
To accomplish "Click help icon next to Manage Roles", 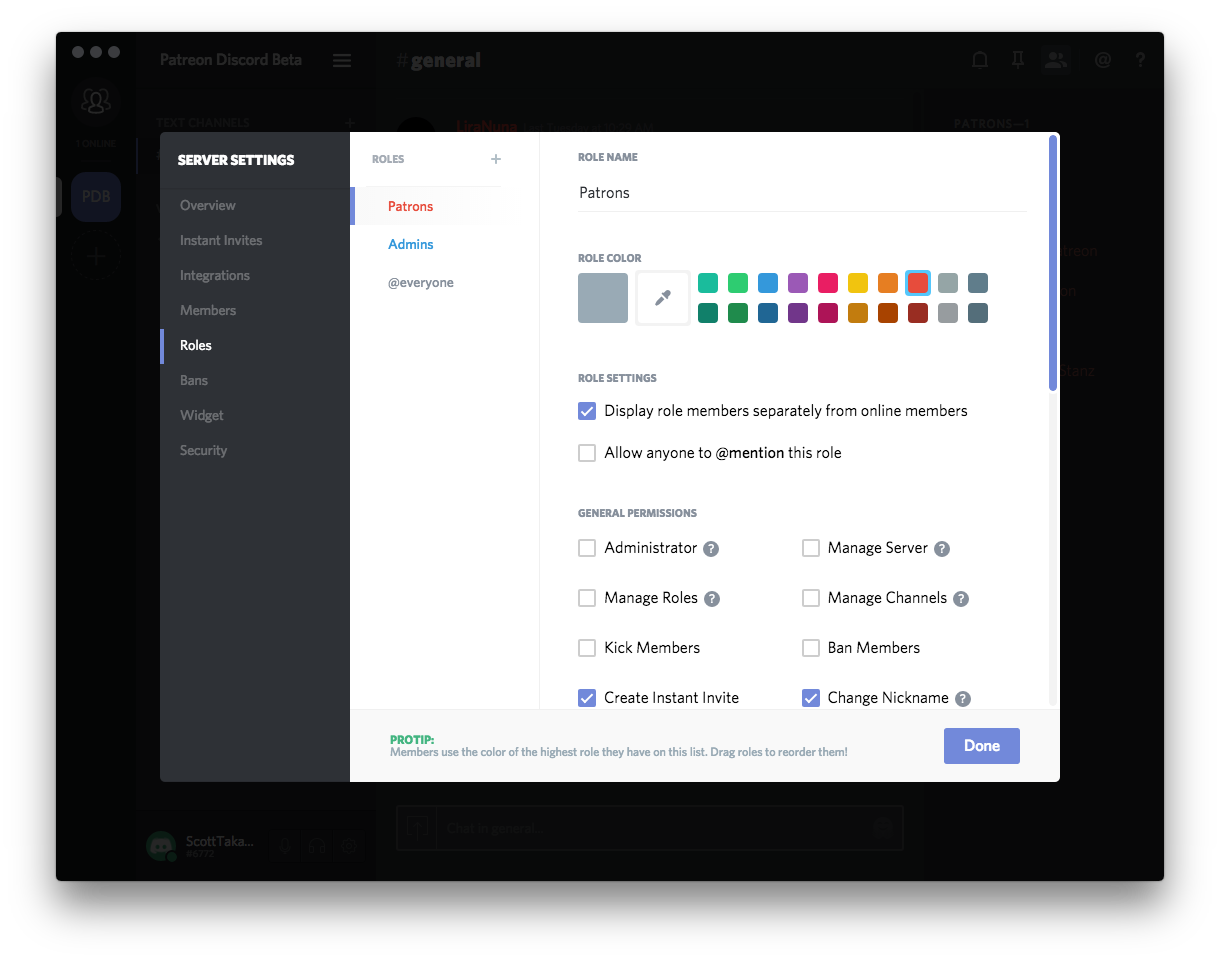I will 712,599.
